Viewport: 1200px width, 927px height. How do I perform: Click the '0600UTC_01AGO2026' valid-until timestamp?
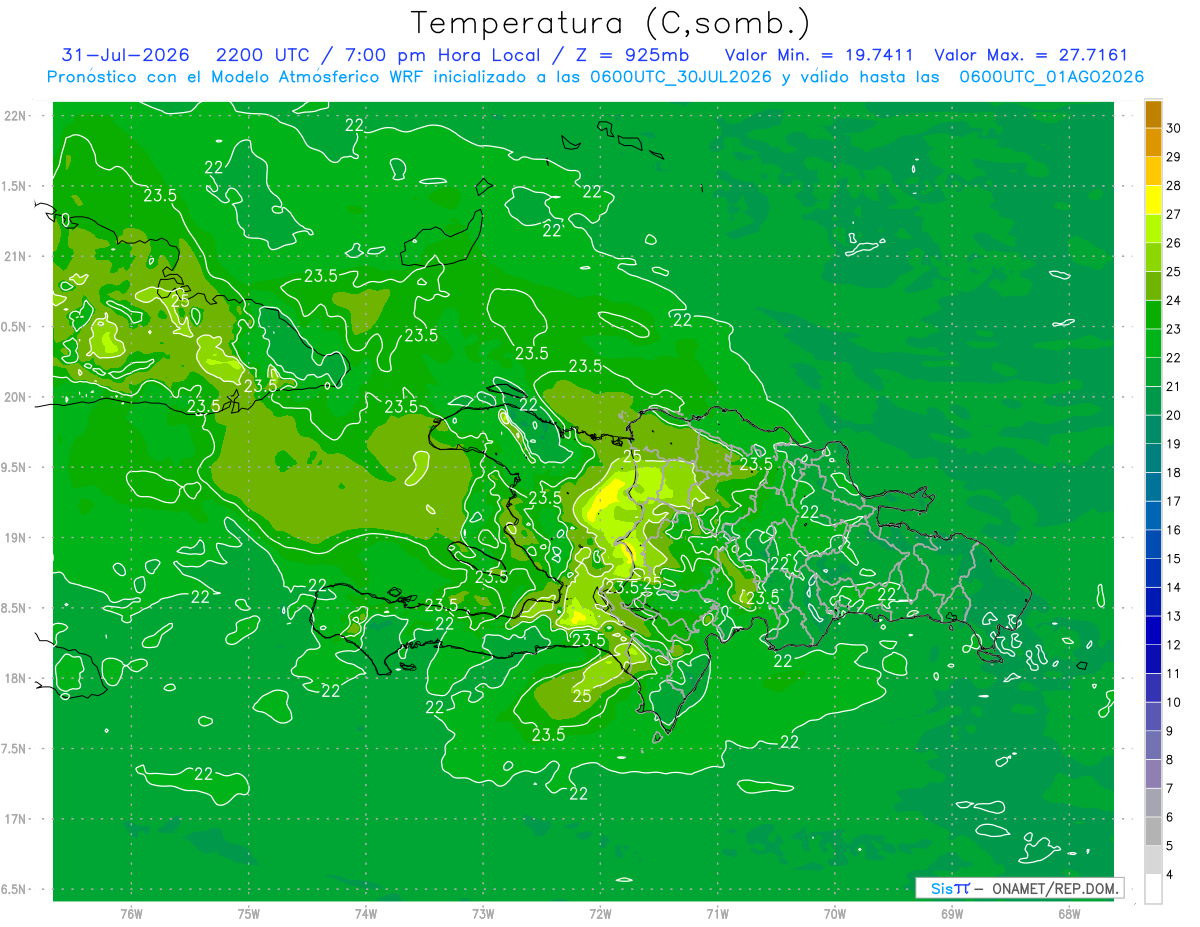coord(1051,77)
